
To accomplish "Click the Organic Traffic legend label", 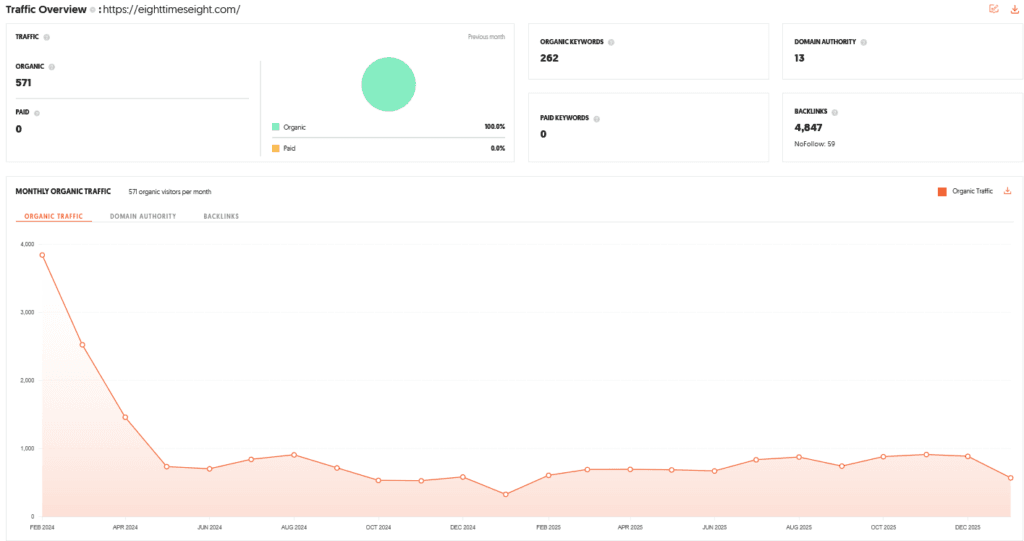I will pyautogui.click(x=972, y=191).
